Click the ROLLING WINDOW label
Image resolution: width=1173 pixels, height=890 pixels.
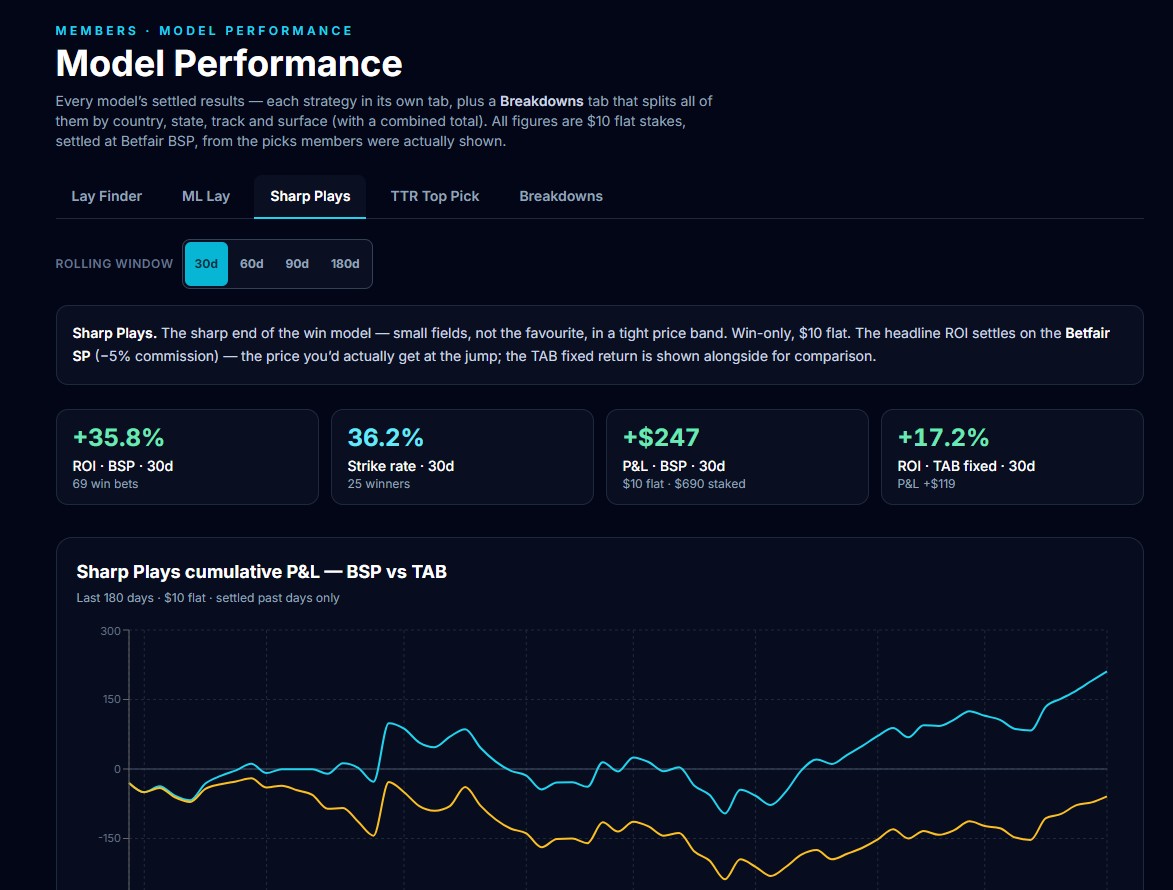(114, 264)
